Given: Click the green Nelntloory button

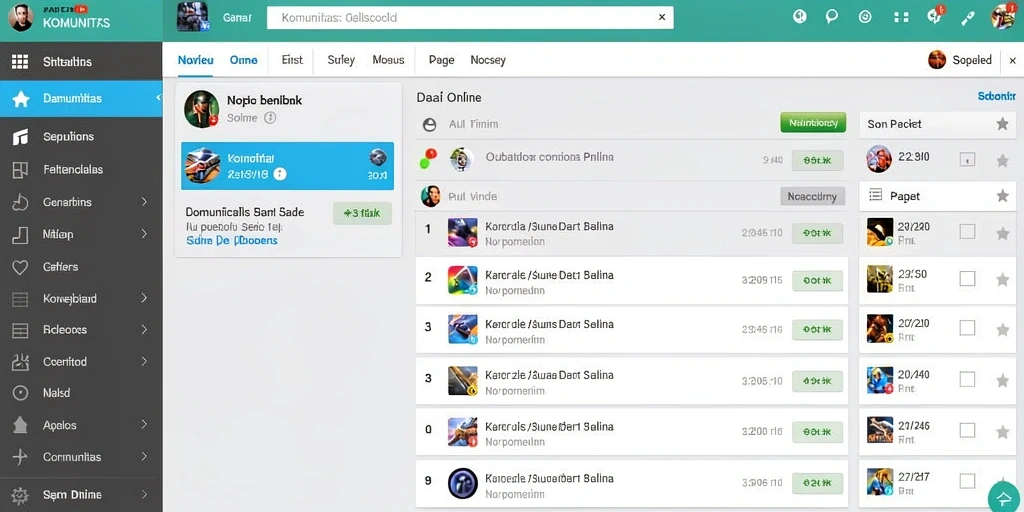Looking at the screenshot, I should coord(813,123).
